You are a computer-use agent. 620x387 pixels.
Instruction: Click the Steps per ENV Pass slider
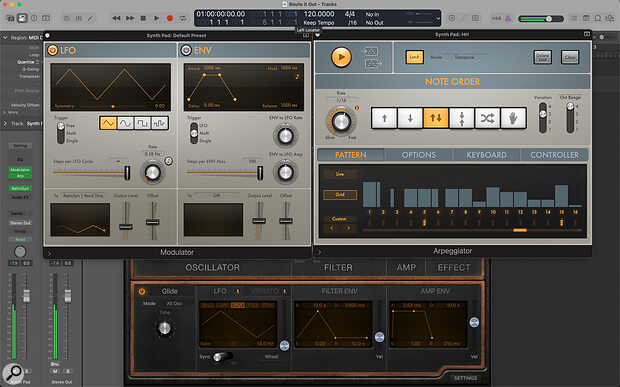pos(225,173)
